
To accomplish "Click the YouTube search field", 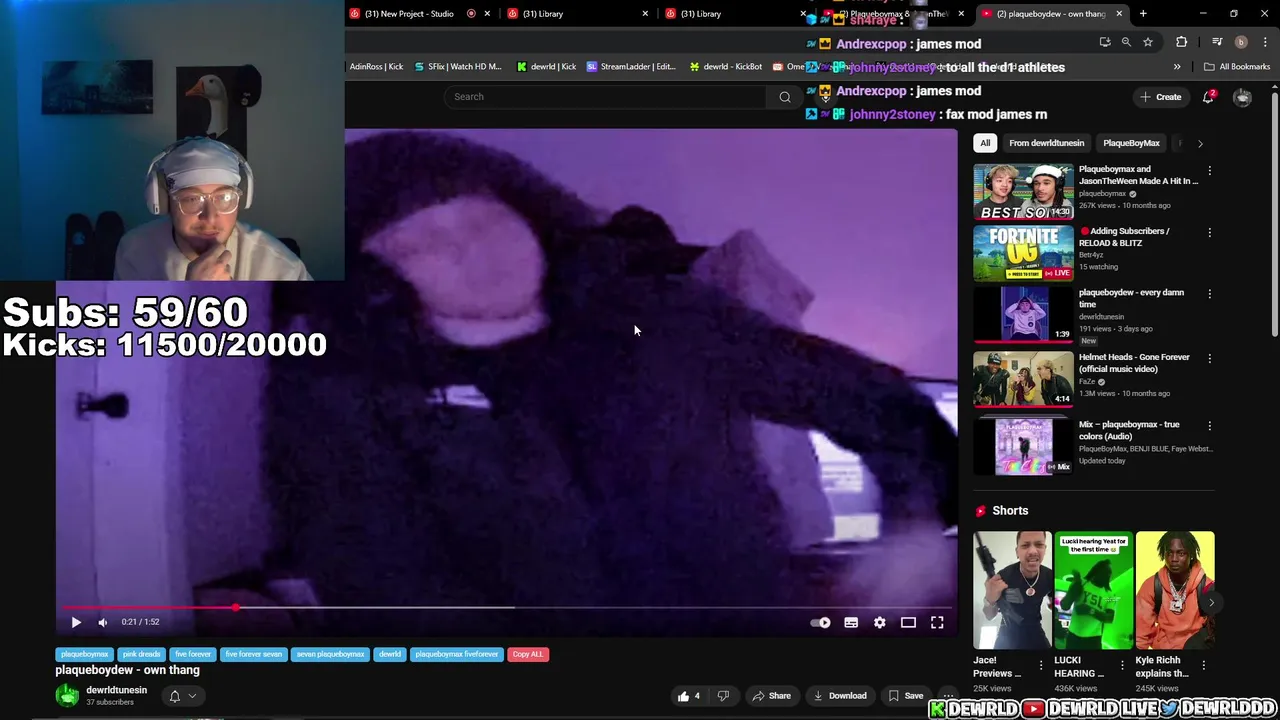I will (x=607, y=97).
